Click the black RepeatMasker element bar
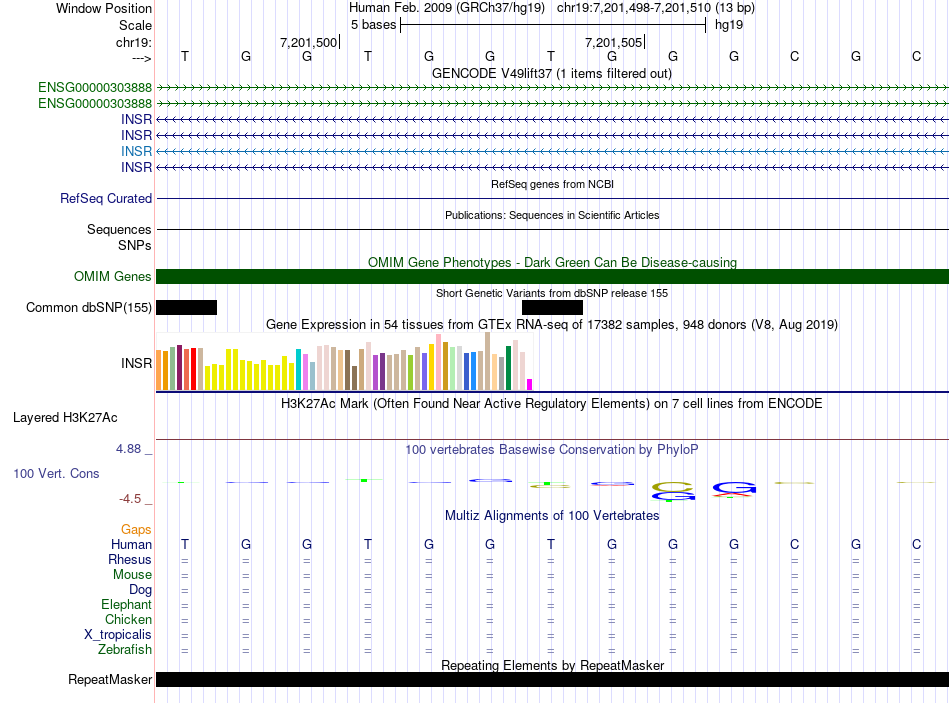950x703 pixels. (x=552, y=680)
